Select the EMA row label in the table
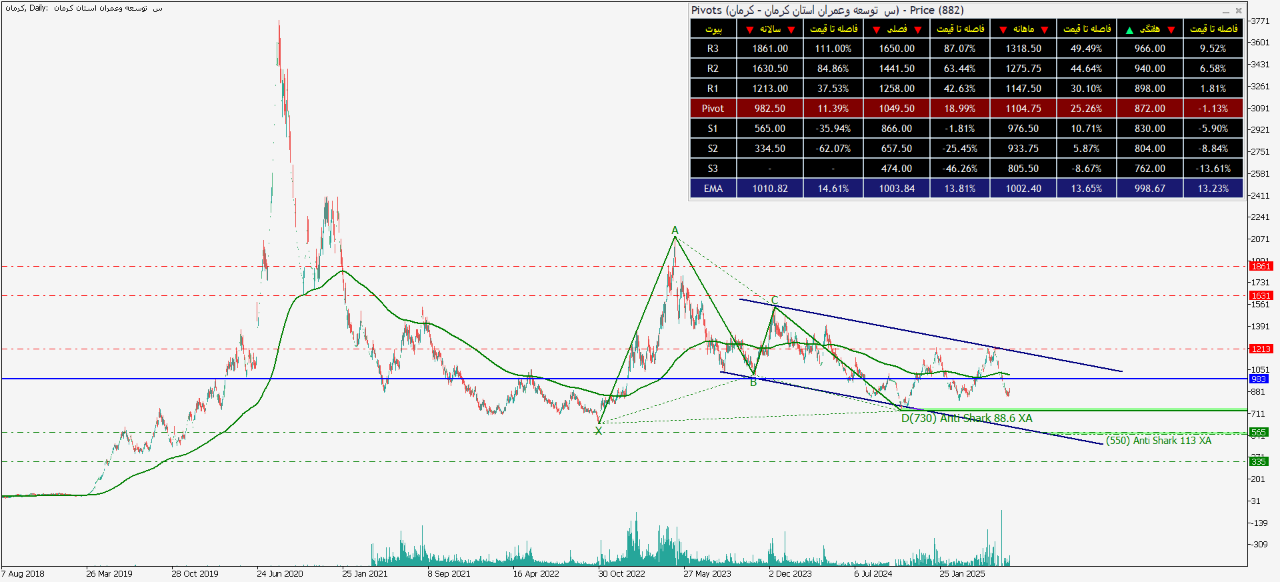 pos(712,187)
